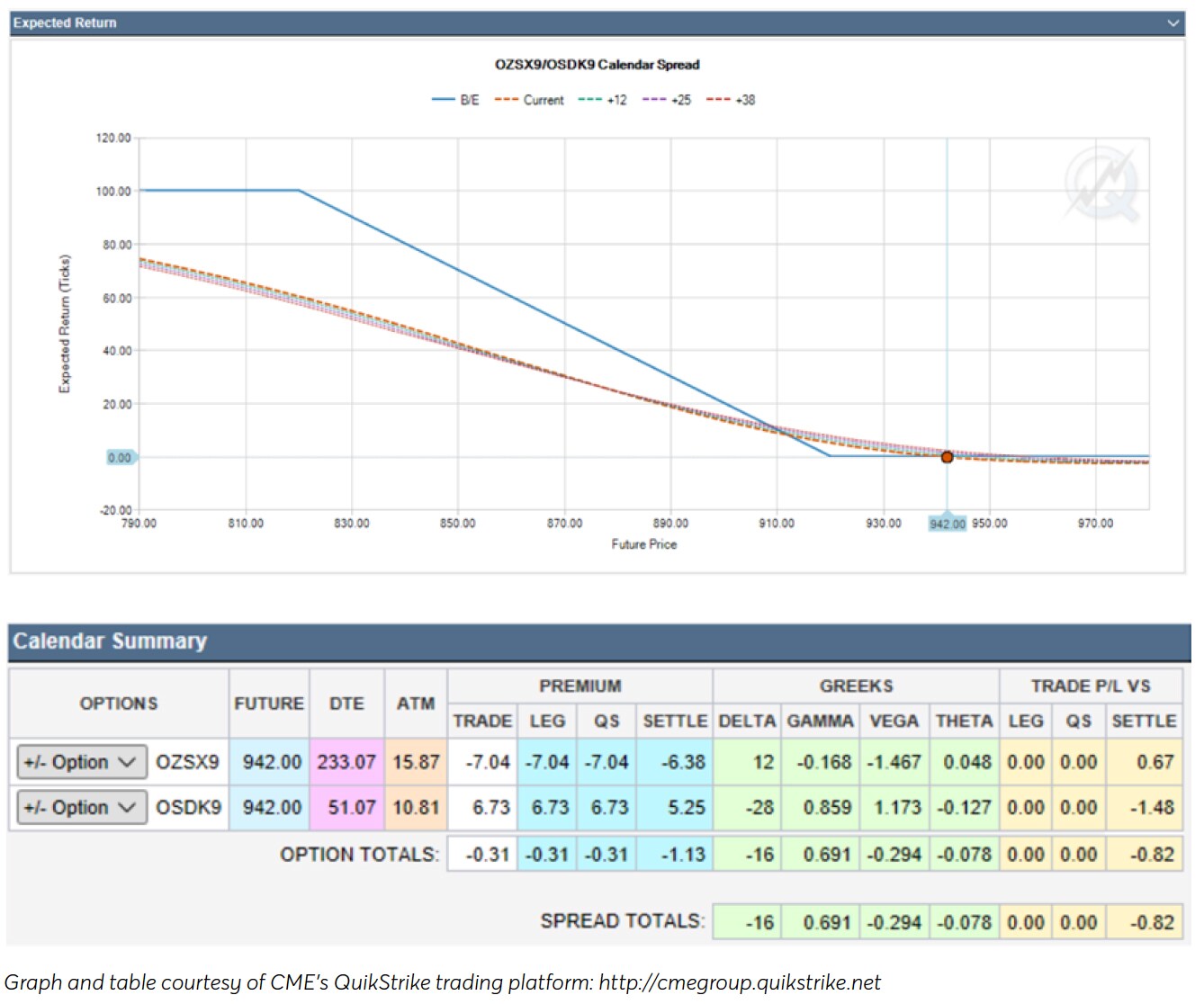Hide the +38 legend series

pos(732,100)
